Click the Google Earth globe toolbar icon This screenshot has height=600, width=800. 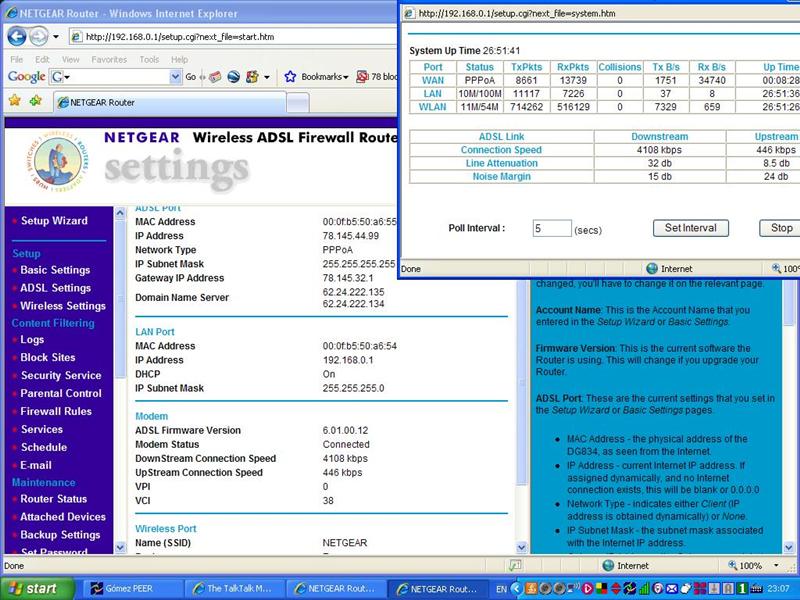pyautogui.click(x=234, y=77)
